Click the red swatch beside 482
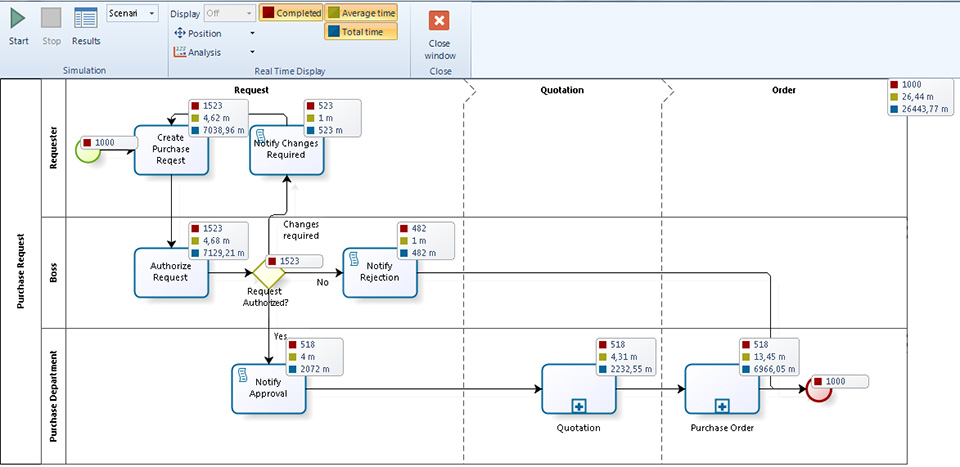The width and height of the screenshot is (960, 467). (404, 228)
